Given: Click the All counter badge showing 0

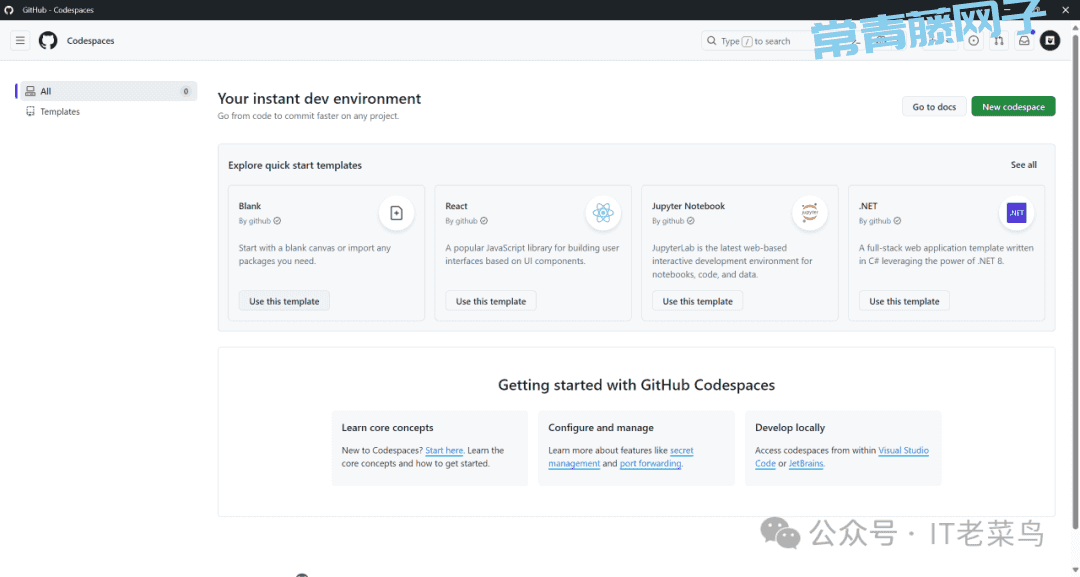Looking at the screenshot, I should pos(185,91).
